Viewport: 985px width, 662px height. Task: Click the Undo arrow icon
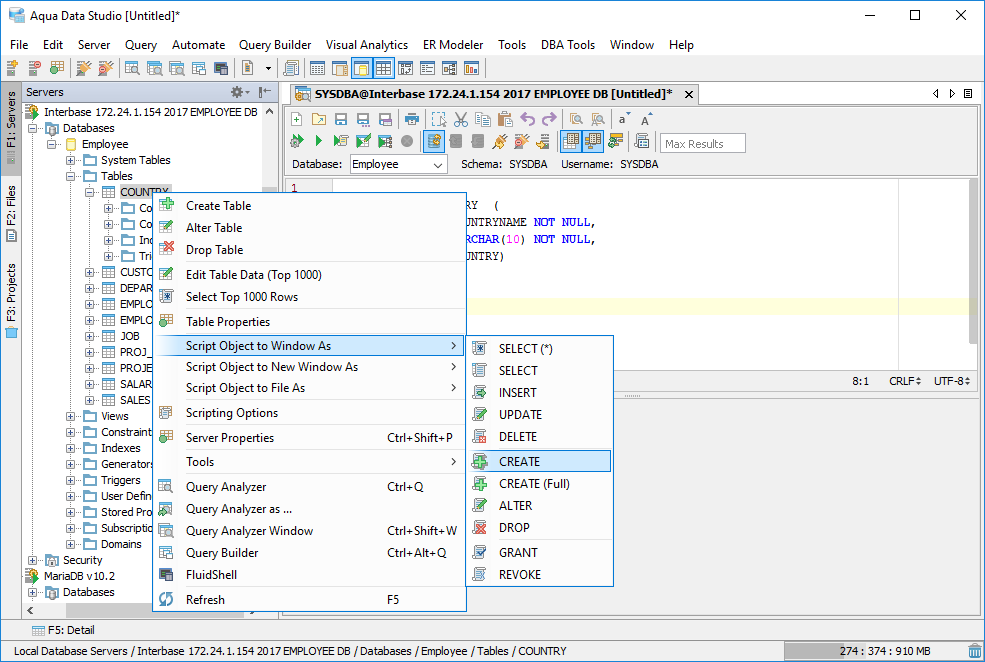click(x=528, y=119)
